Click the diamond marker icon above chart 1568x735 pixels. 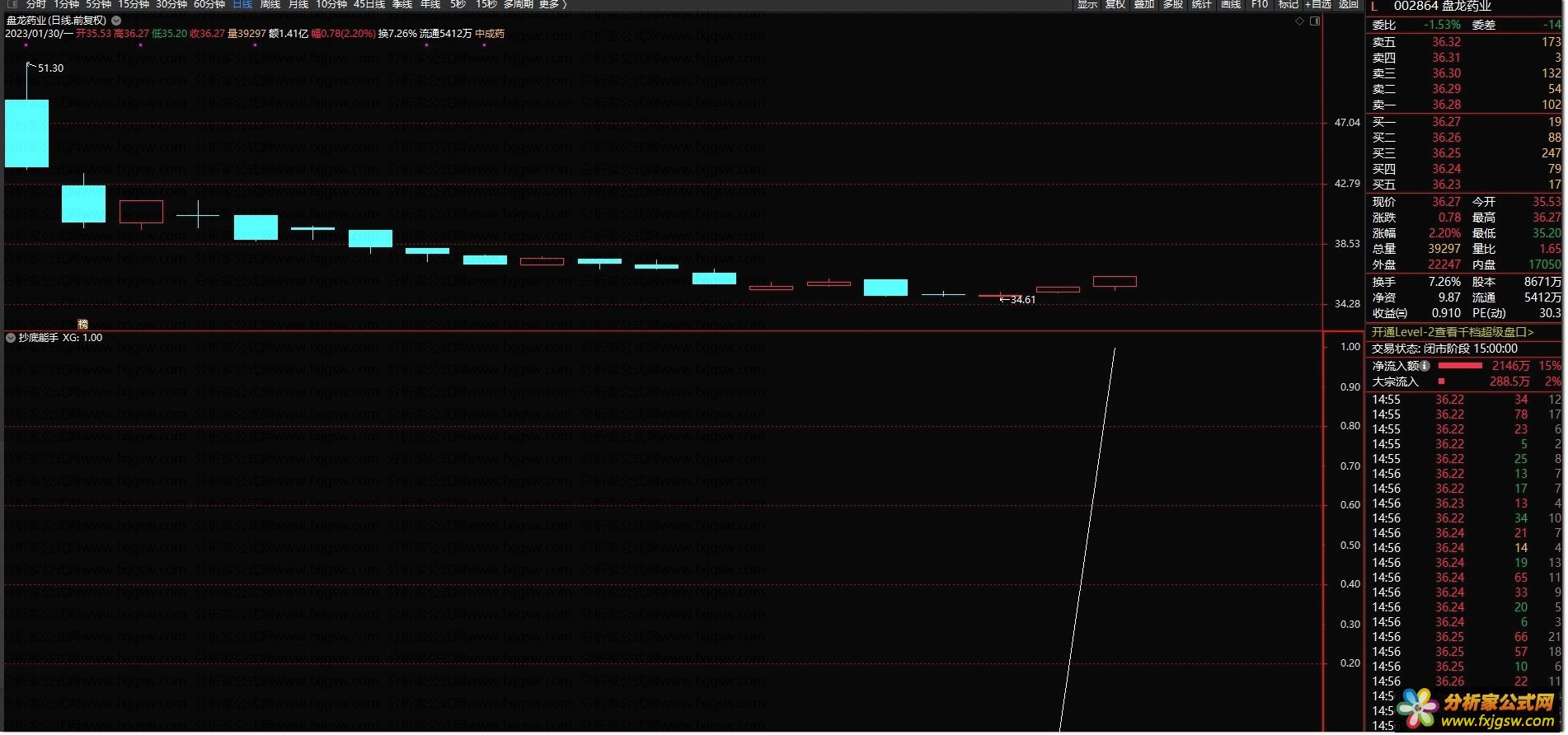(1300, 21)
